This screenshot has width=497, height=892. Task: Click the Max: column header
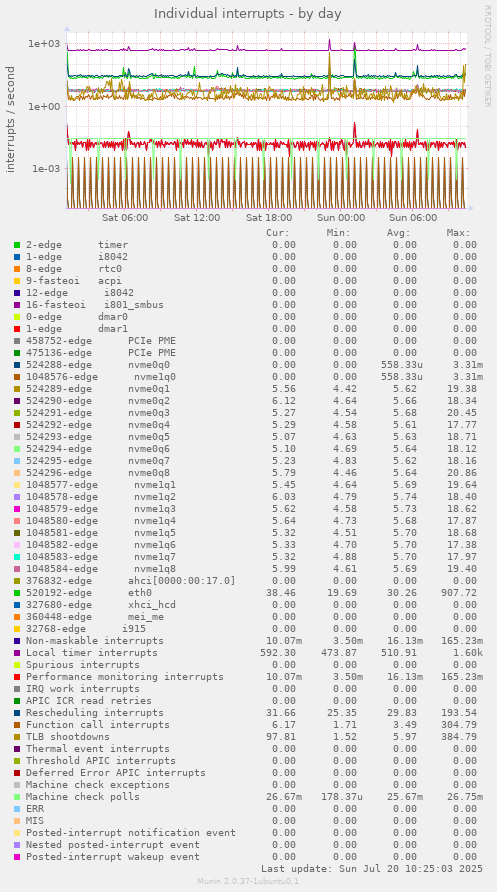tap(458, 233)
